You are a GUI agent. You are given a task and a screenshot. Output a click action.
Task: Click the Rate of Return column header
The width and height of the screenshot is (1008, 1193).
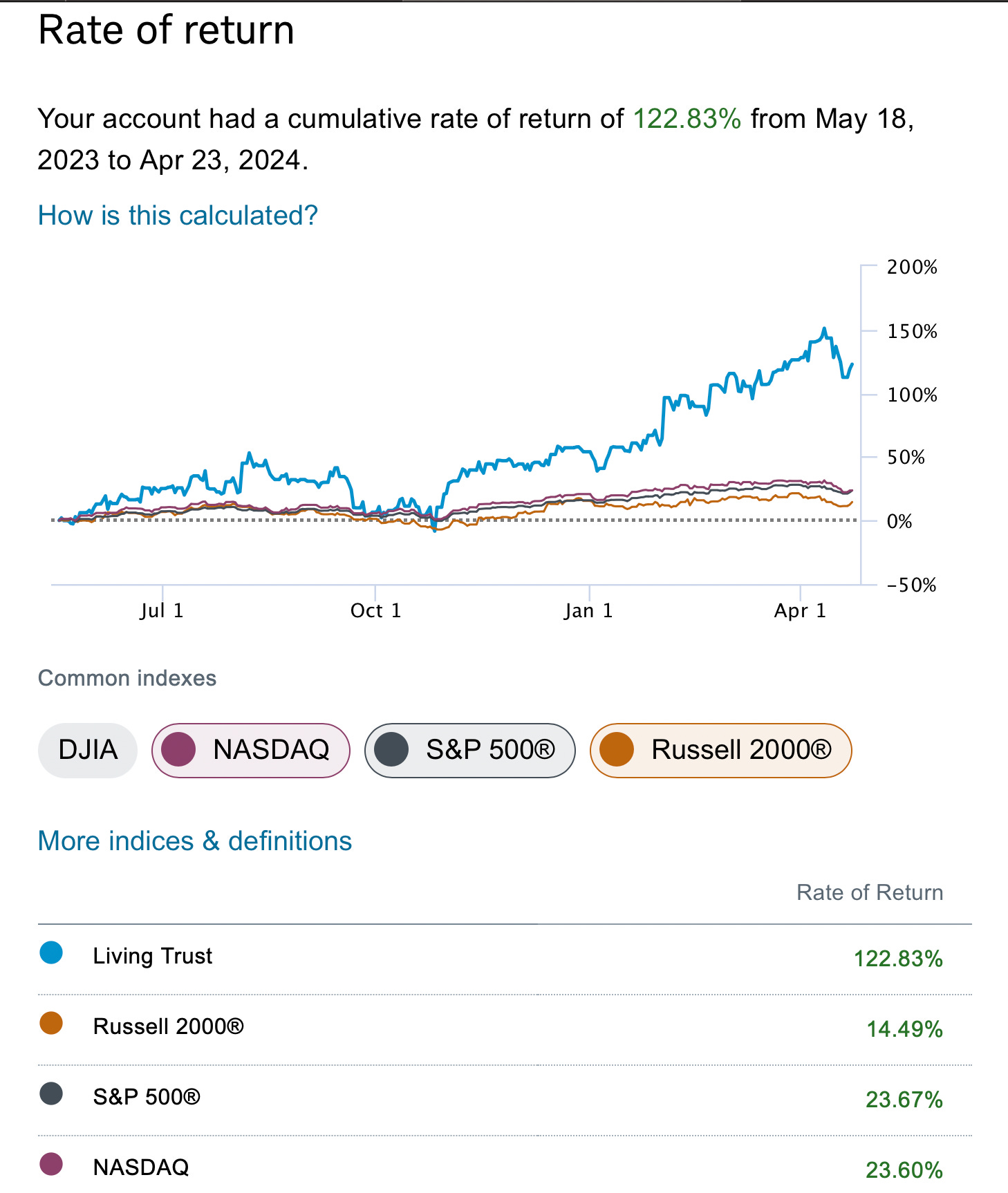click(x=870, y=892)
